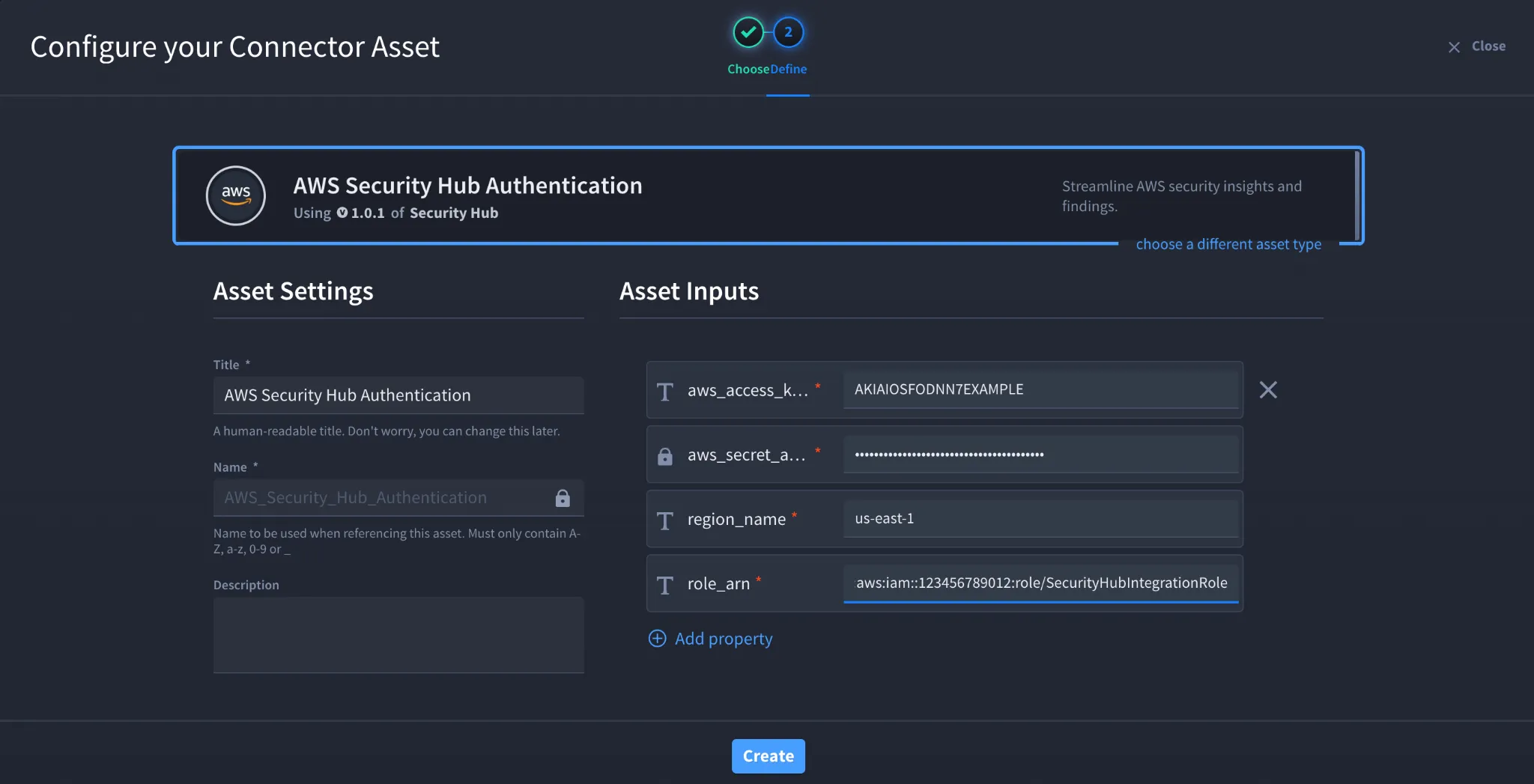Image resolution: width=1534 pixels, height=784 pixels.
Task: Focus the Title input field
Action: (x=398, y=395)
